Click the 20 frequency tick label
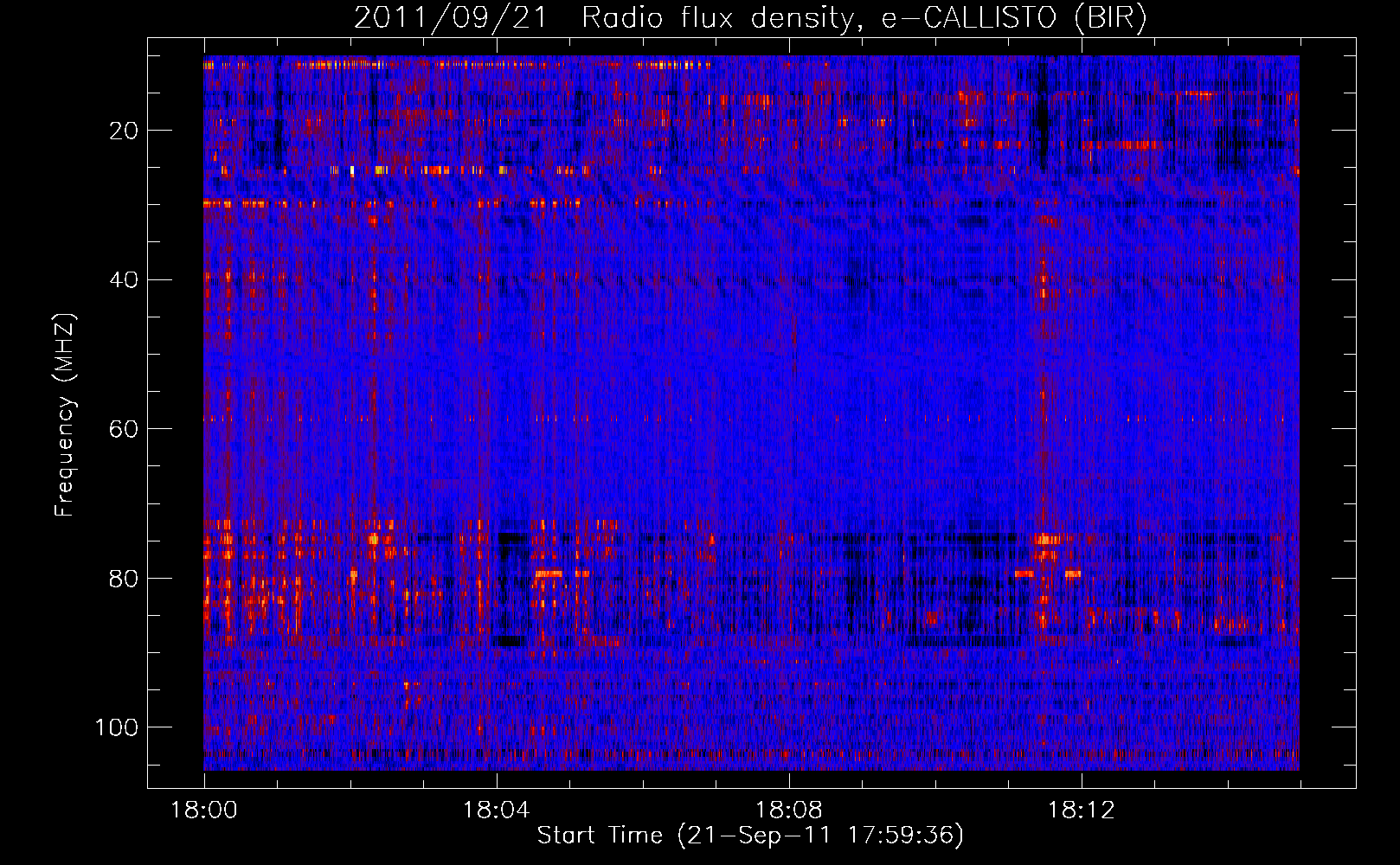Viewport: 1400px width, 865px height. 125,131
